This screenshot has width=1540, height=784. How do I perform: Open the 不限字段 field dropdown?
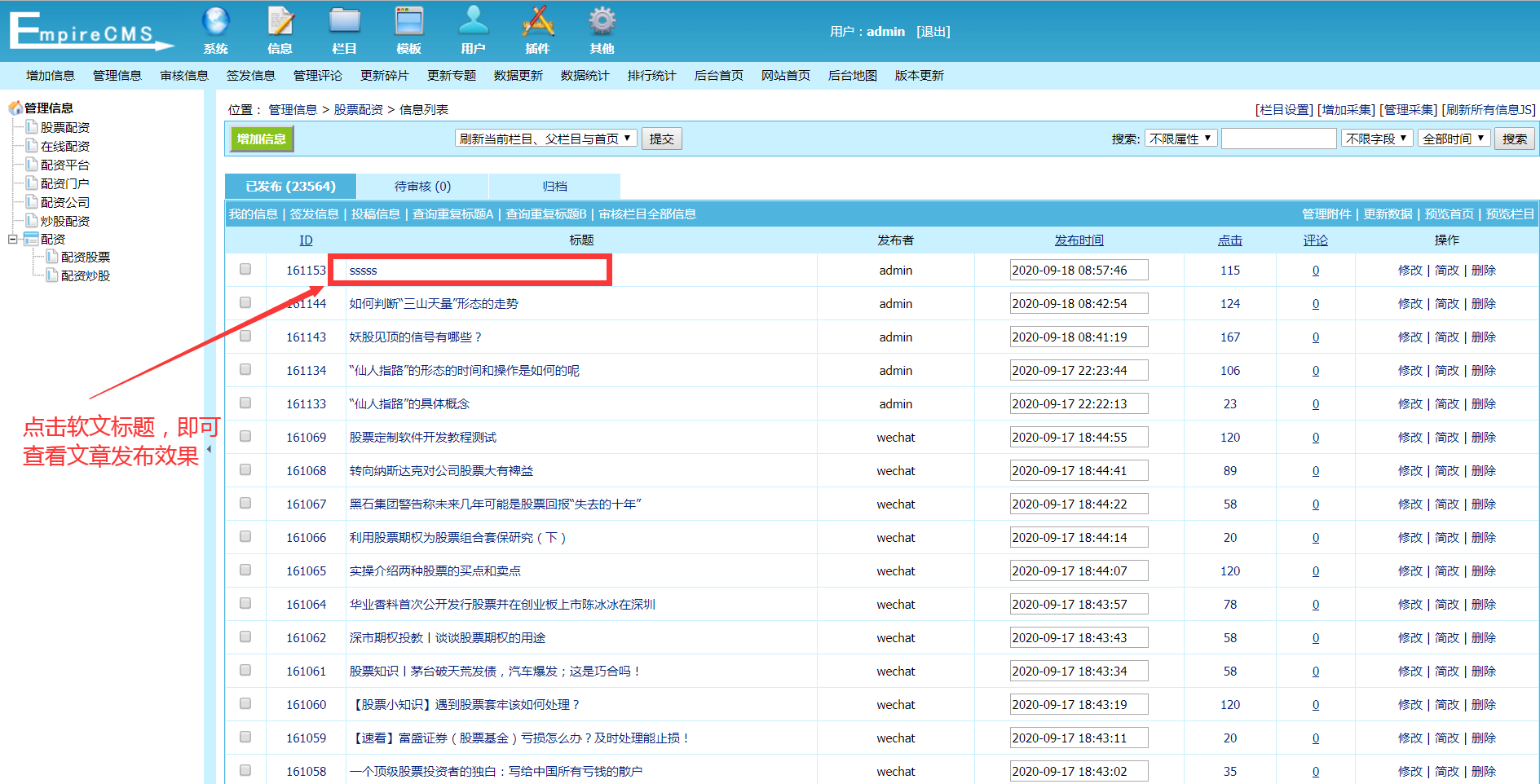[x=1377, y=139]
